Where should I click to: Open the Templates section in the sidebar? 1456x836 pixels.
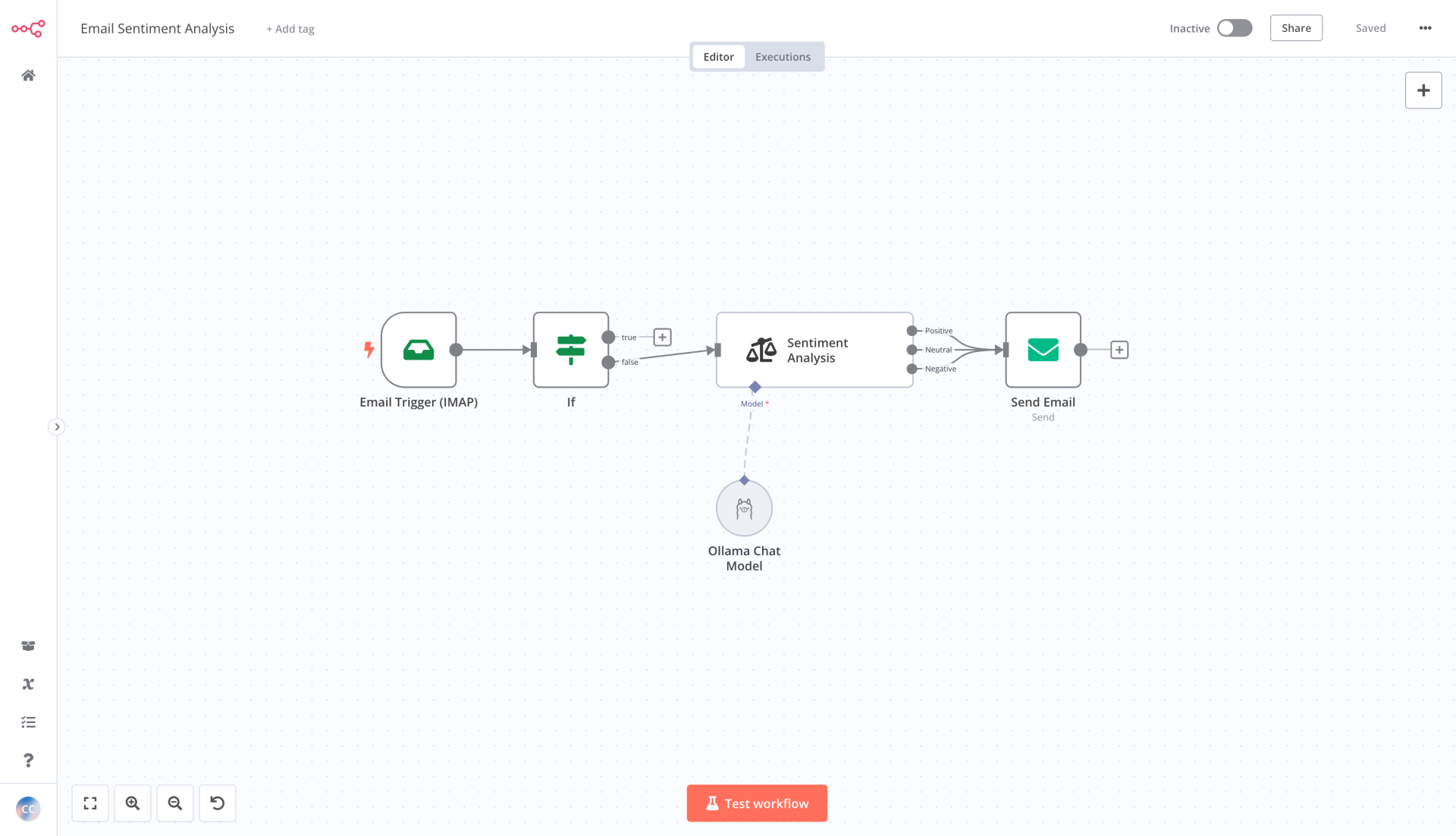(28, 646)
